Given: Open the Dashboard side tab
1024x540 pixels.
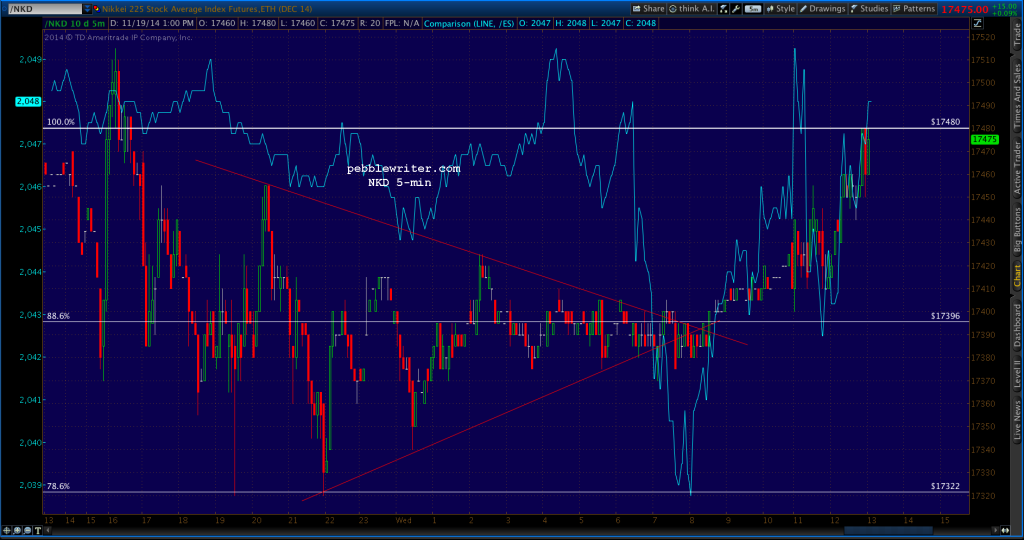Looking at the screenshot, I should coord(1017,325).
